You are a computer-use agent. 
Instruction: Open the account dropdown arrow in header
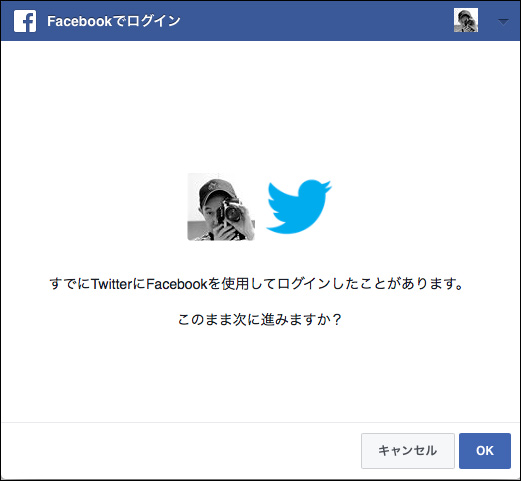(x=503, y=22)
